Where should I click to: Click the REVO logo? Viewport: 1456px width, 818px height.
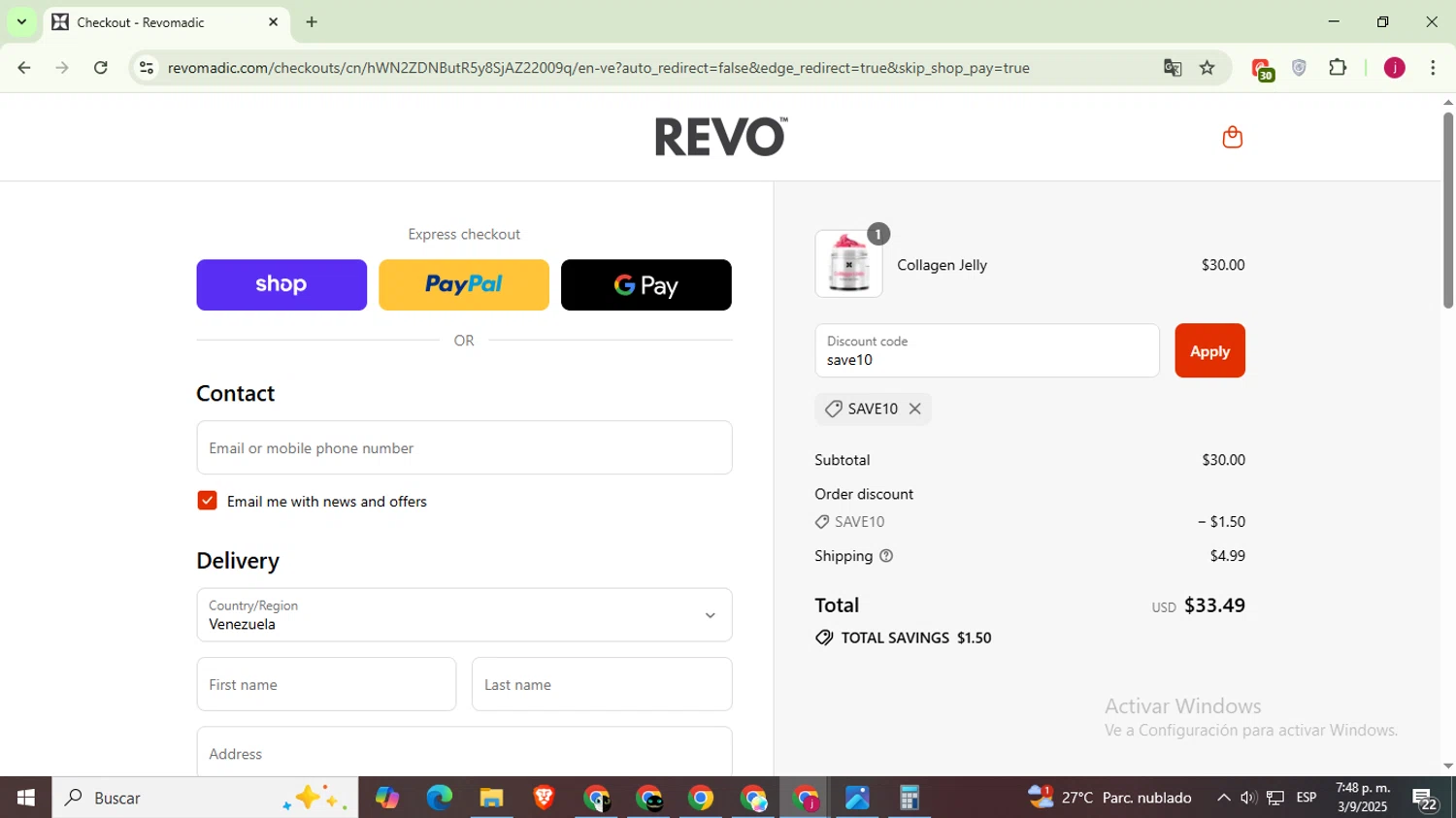720,137
